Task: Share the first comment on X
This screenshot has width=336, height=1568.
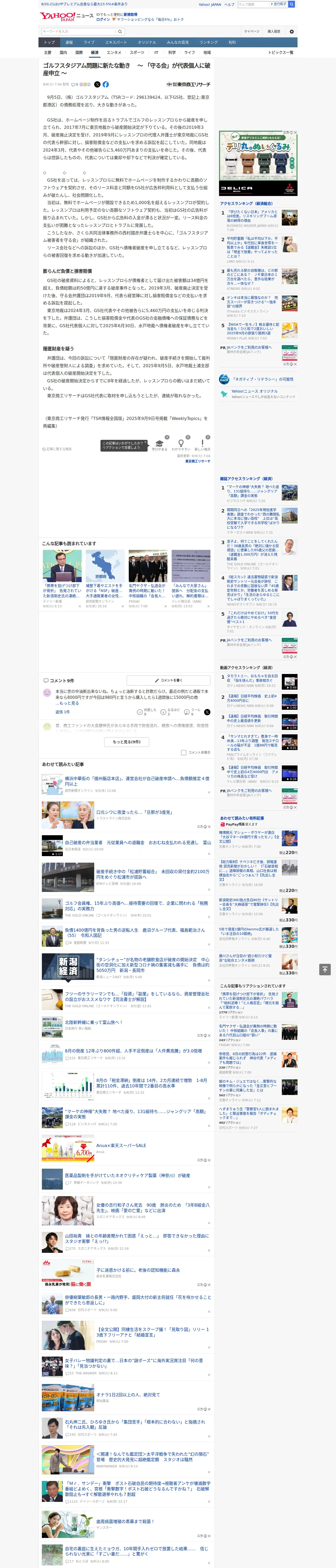Action: coord(207,712)
